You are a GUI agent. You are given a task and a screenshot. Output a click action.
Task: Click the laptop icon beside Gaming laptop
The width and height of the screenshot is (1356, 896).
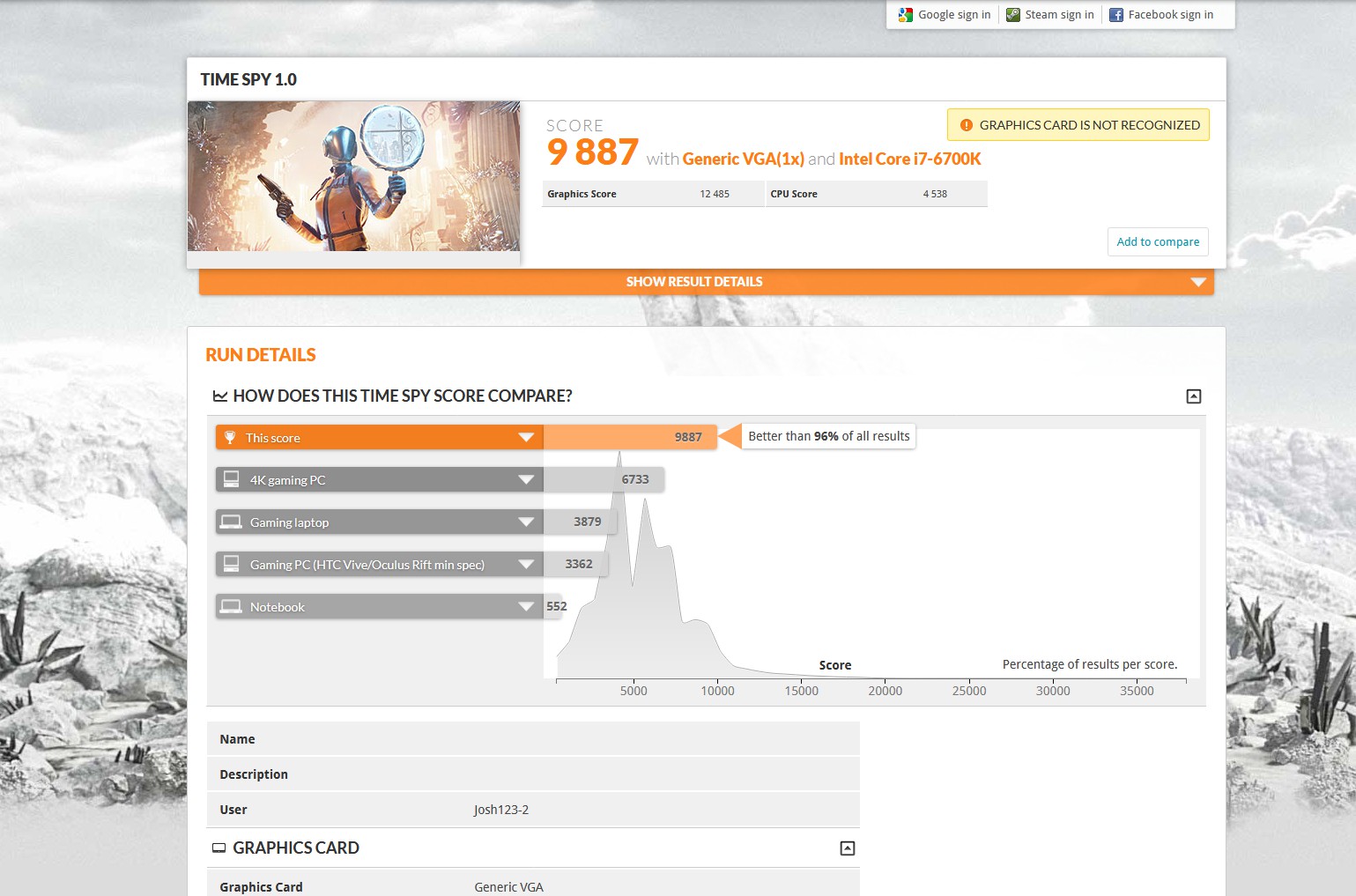pyautogui.click(x=231, y=522)
